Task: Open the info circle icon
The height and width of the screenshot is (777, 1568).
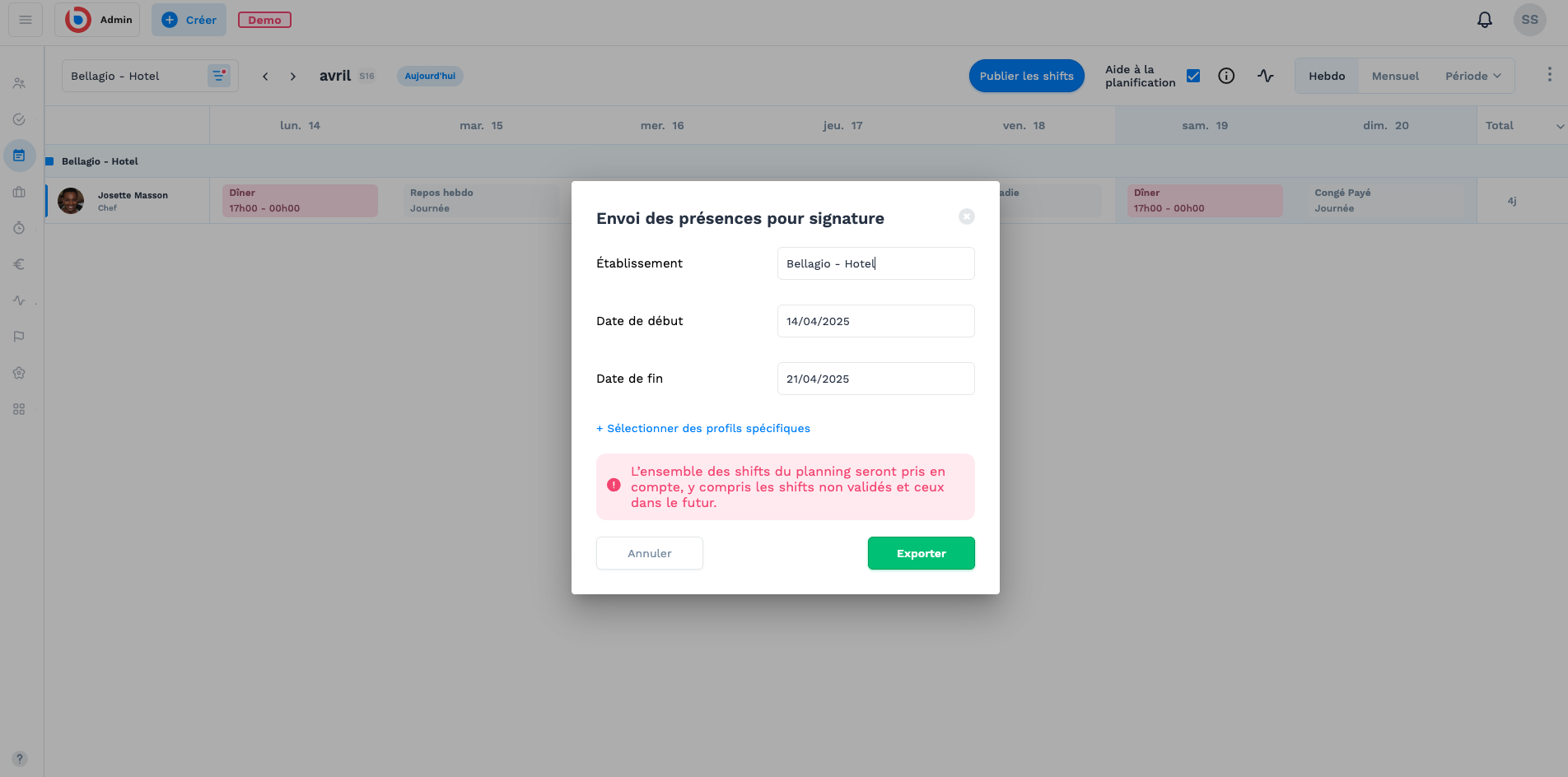Action: click(x=1226, y=76)
